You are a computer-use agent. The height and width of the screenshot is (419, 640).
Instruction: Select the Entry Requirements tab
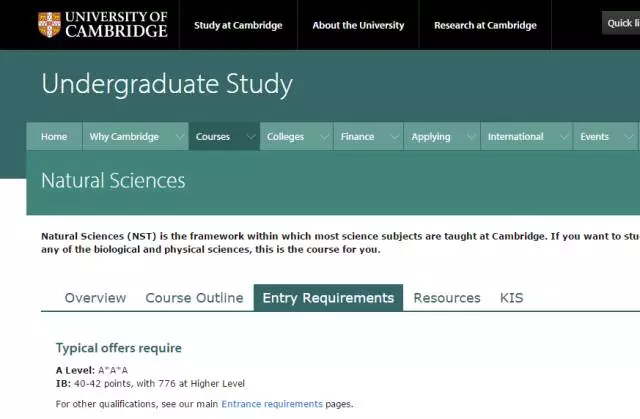pos(328,298)
